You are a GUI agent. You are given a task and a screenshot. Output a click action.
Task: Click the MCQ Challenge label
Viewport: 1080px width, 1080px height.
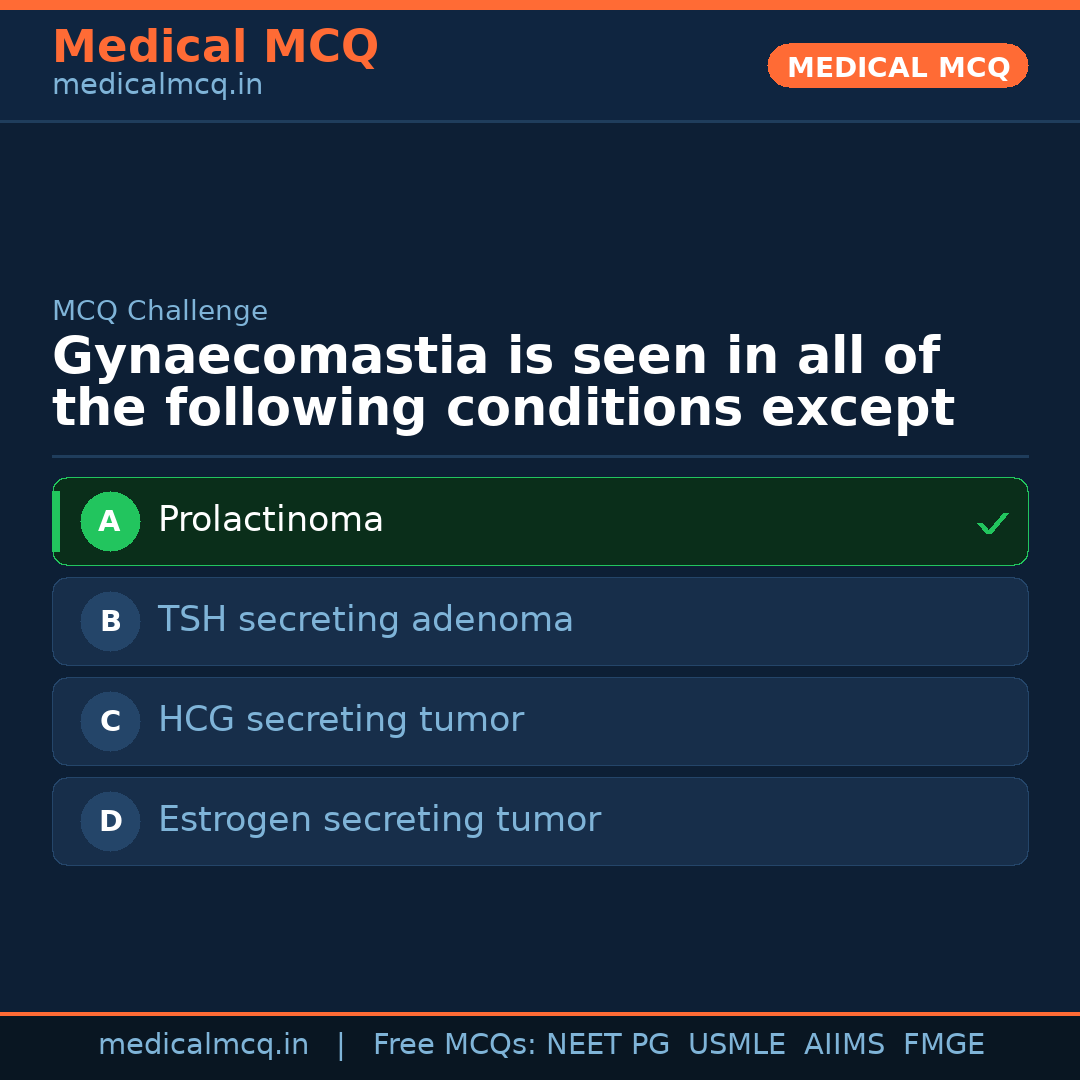point(160,311)
